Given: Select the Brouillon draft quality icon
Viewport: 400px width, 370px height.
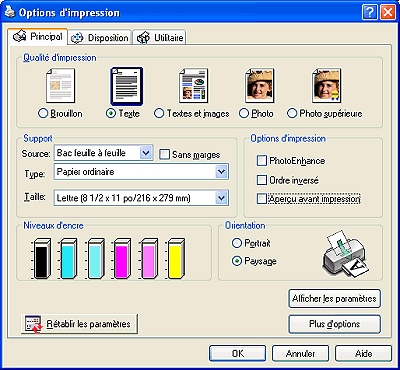Looking at the screenshot, I should pyautogui.click(x=60, y=86).
